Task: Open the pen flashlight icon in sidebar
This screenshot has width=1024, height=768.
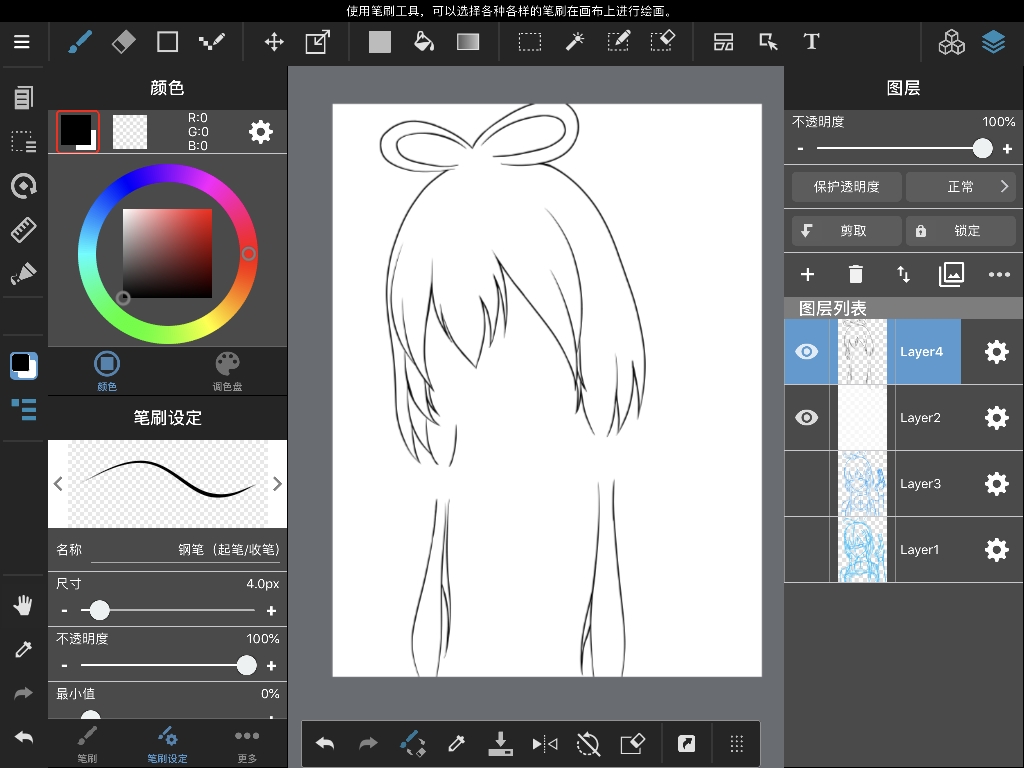Action: coord(24,273)
